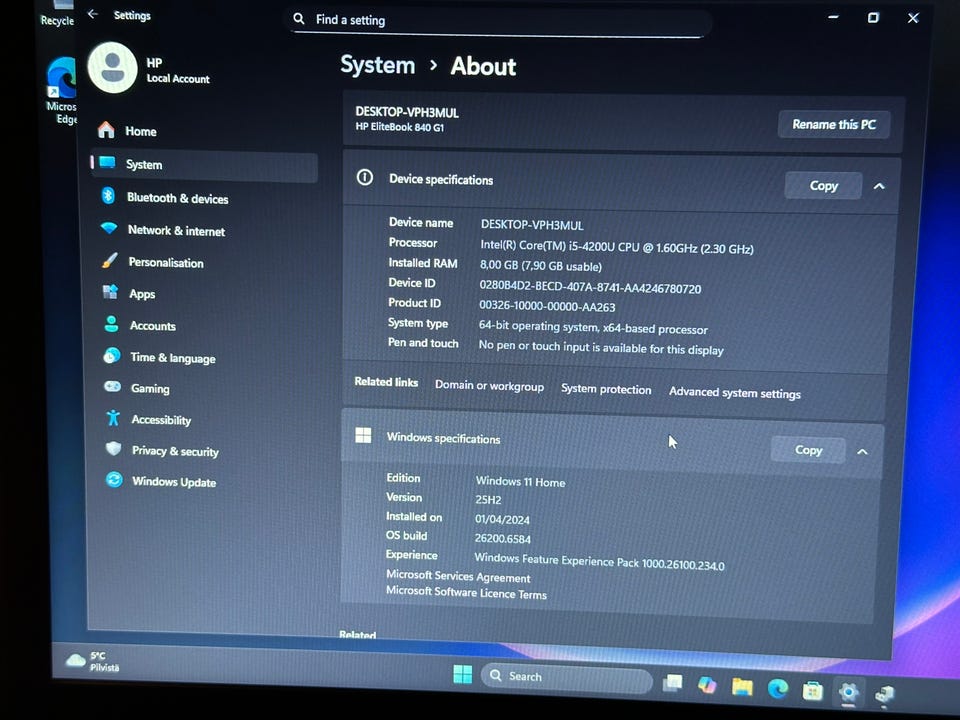Image resolution: width=960 pixels, height=720 pixels.
Task: Select System in the sidebar
Action: [204, 165]
